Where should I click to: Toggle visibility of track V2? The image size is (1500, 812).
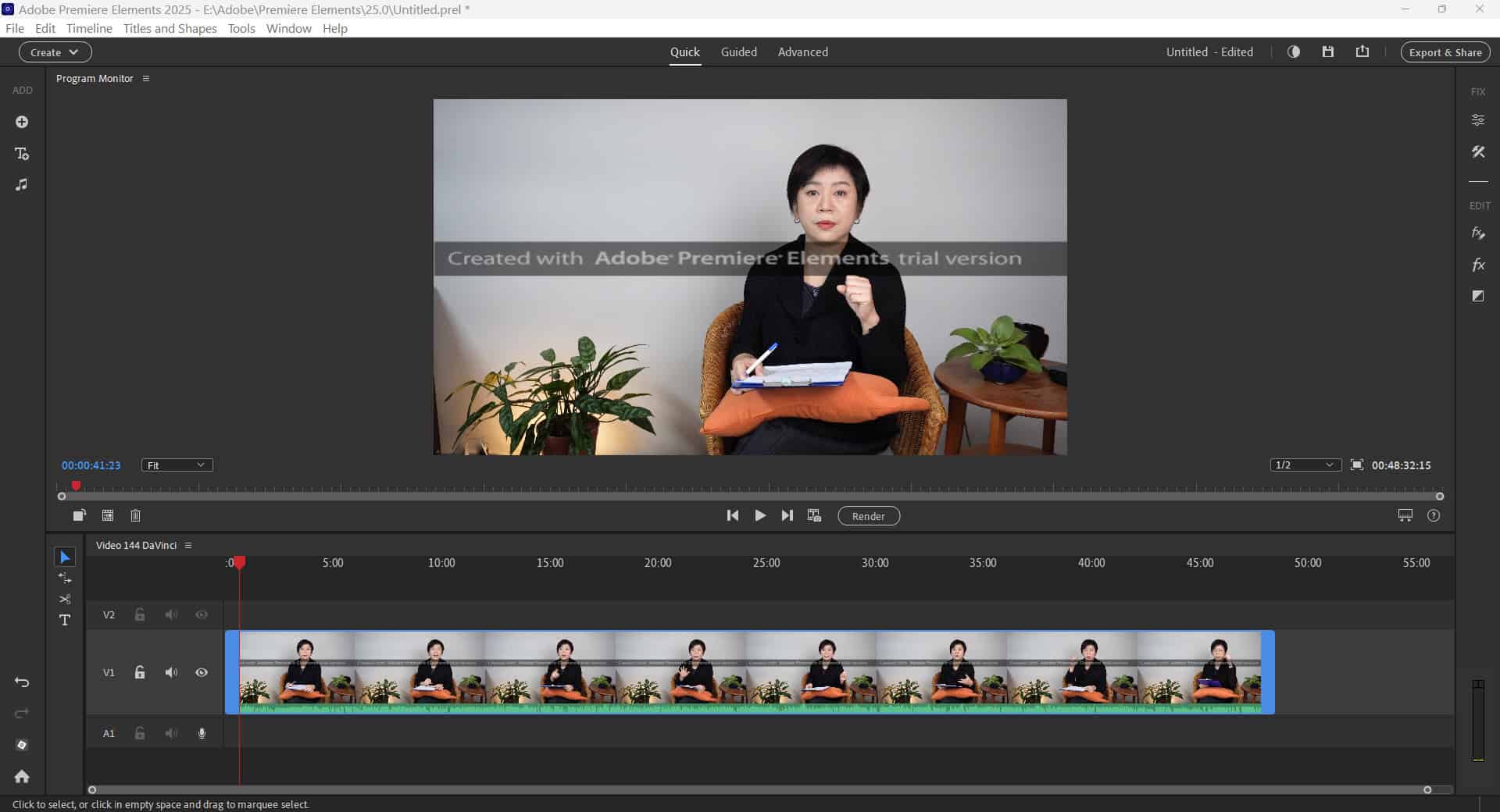click(x=201, y=614)
